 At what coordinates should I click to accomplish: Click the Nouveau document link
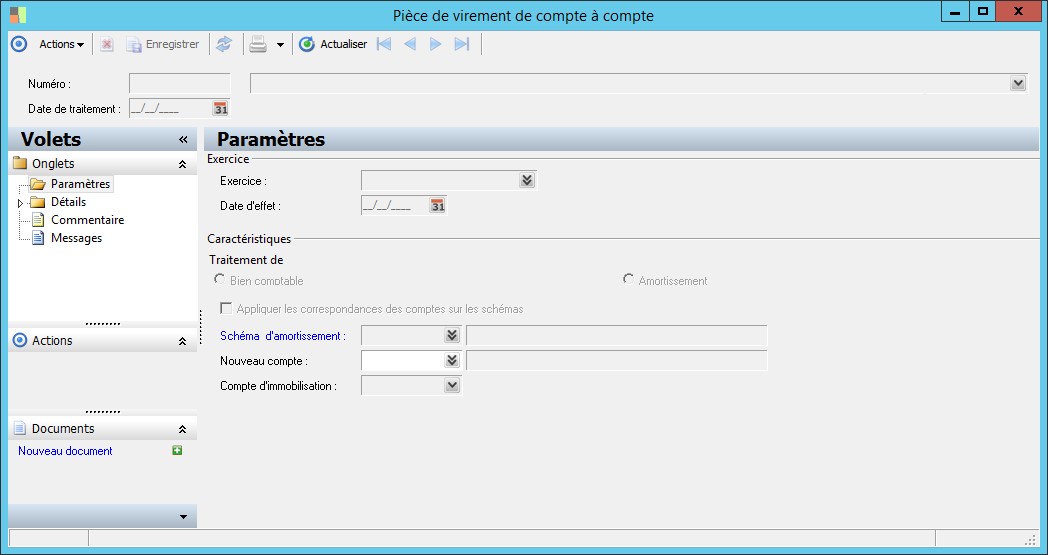click(x=66, y=451)
